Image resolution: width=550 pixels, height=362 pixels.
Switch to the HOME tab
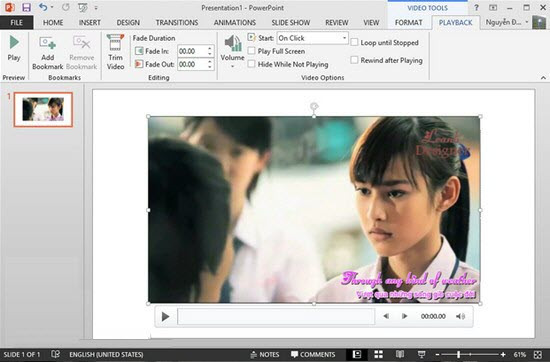point(53,22)
